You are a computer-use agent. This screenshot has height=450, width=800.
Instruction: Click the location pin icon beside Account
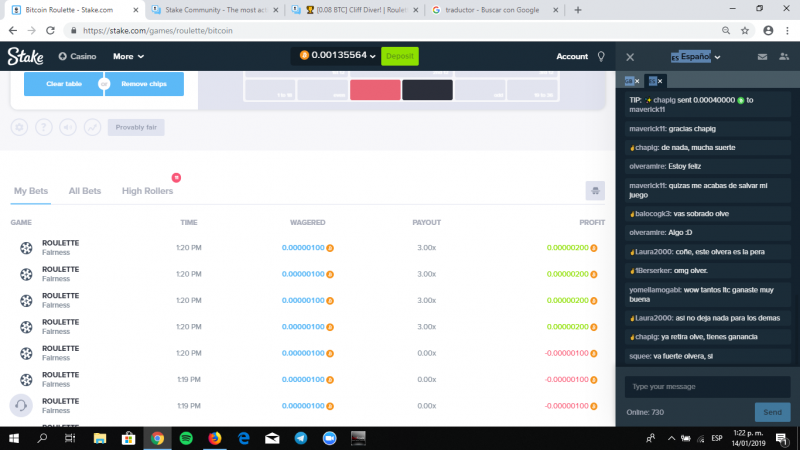pyautogui.click(x=601, y=57)
